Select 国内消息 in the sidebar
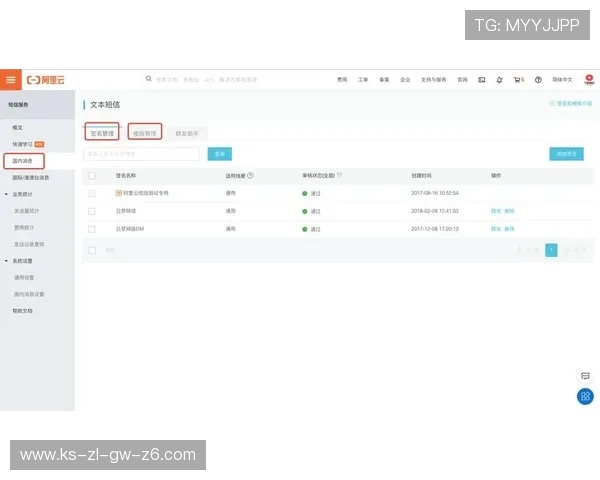Screen dimensions: 600x480 [x=23, y=161]
